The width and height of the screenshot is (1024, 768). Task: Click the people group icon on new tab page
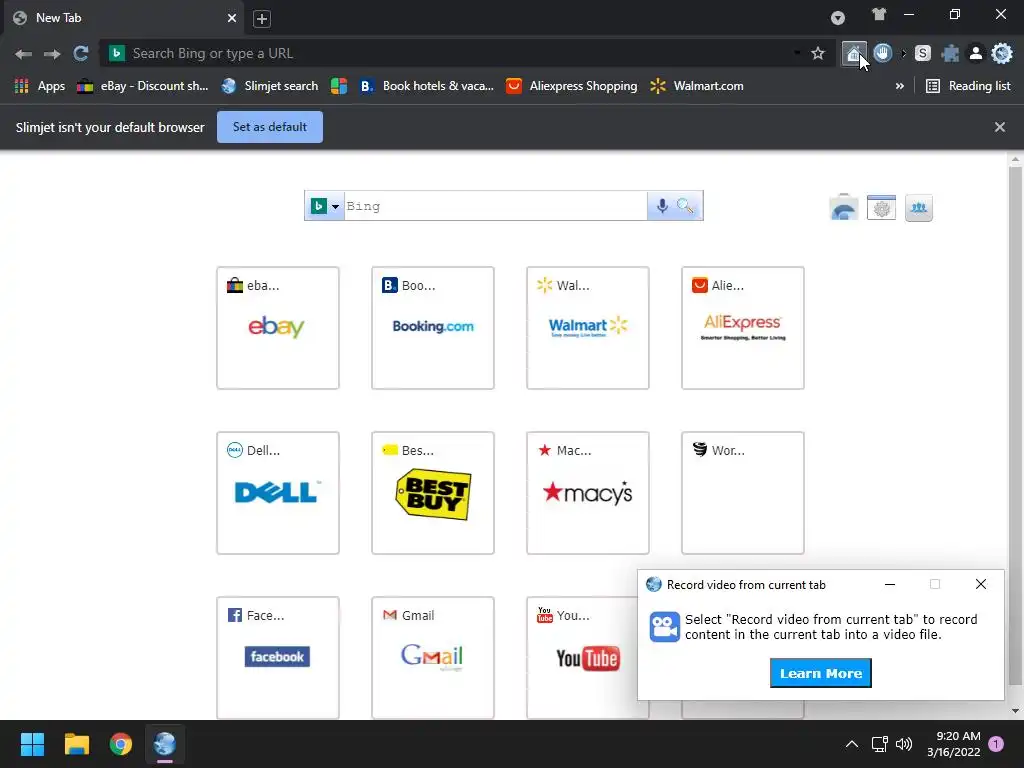(918, 208)
